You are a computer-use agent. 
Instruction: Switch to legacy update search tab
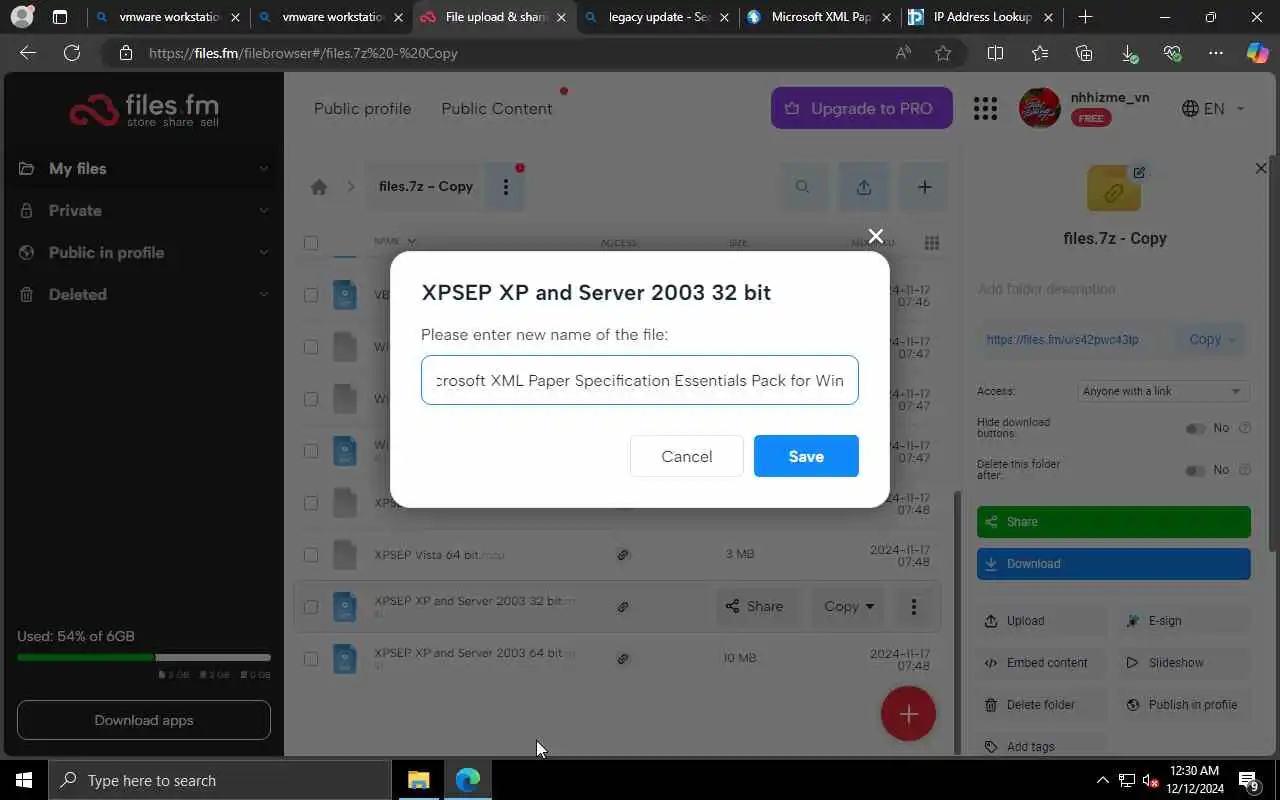[x=656, y=17]
